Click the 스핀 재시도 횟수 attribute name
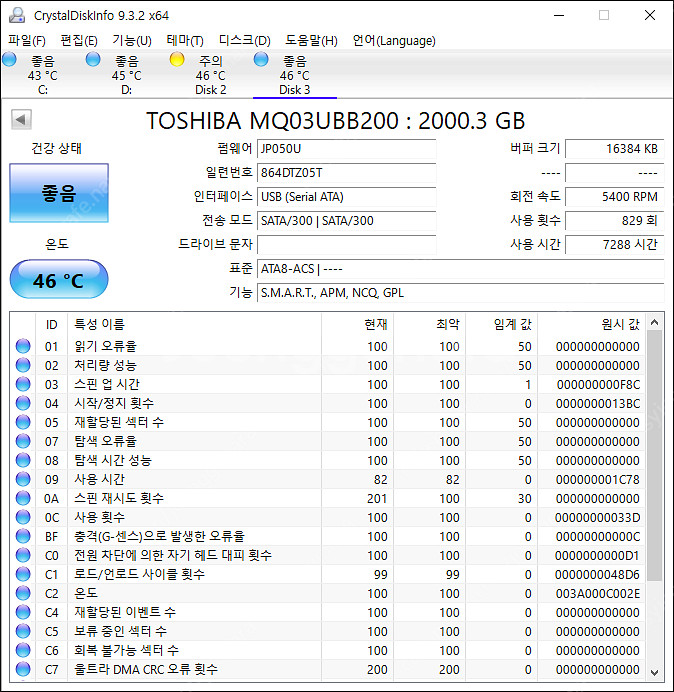Screen dimensions: 674x692 pos(119,498)
